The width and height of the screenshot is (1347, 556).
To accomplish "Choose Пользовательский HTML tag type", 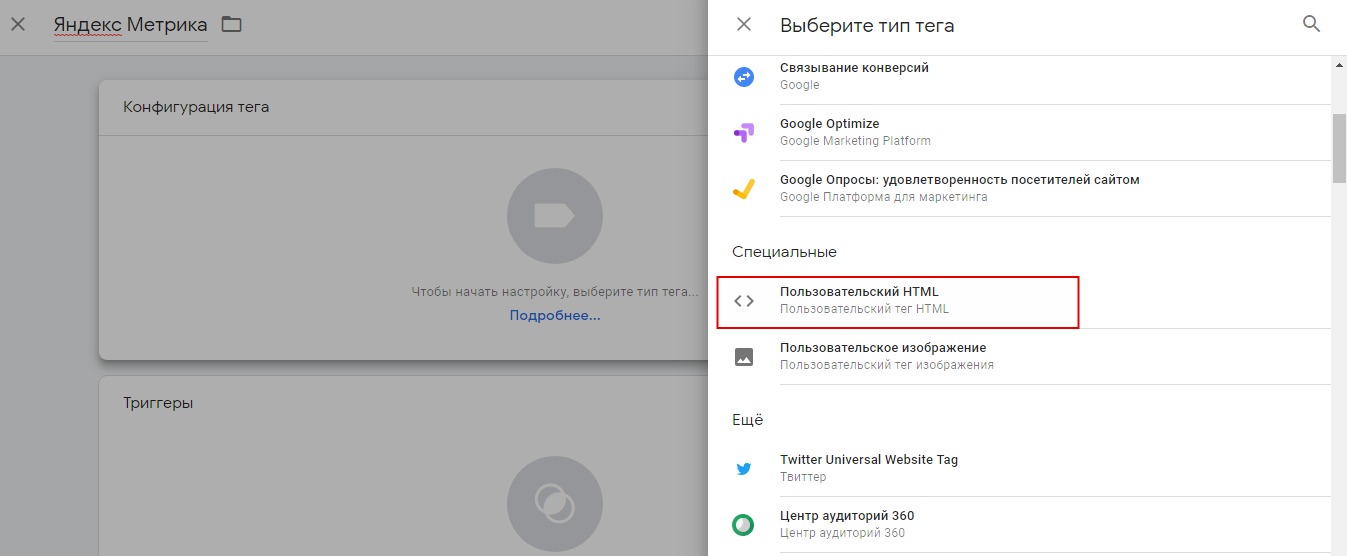I will pyautogui.click(x=1031, y=300).
